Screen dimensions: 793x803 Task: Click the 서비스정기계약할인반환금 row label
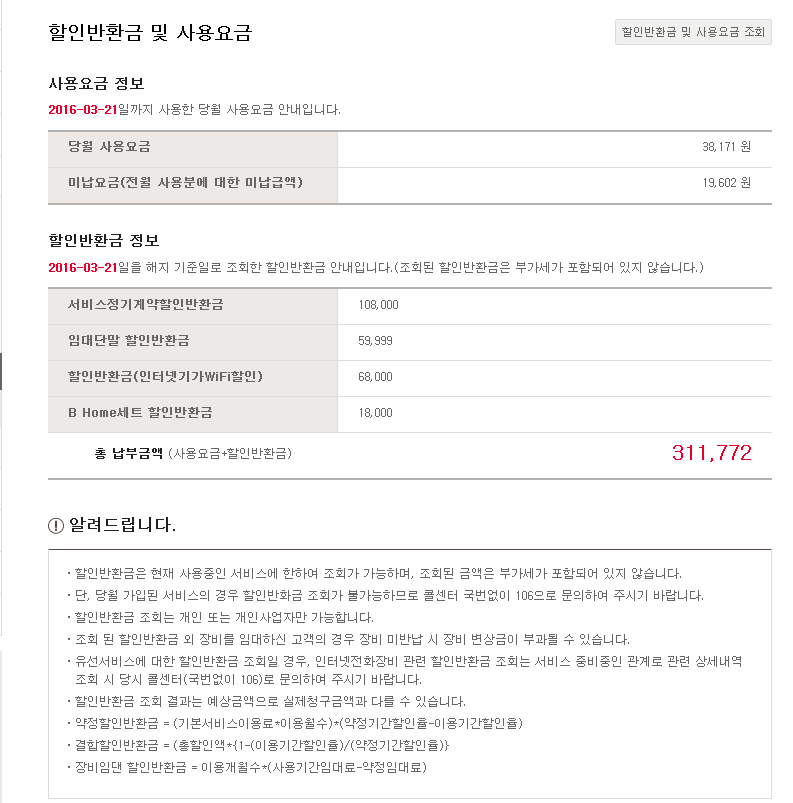146,304
